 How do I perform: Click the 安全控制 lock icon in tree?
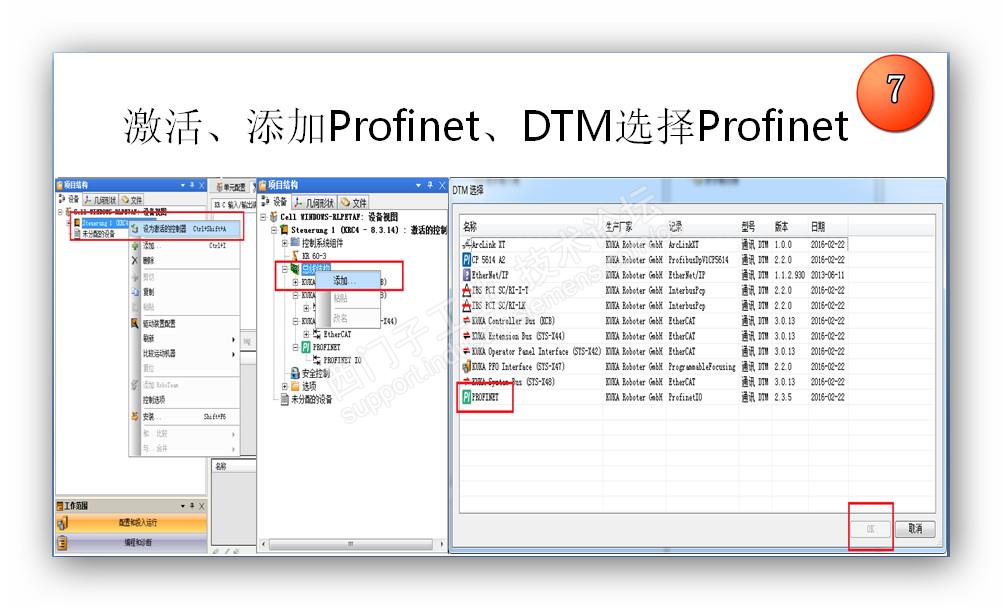295,373
